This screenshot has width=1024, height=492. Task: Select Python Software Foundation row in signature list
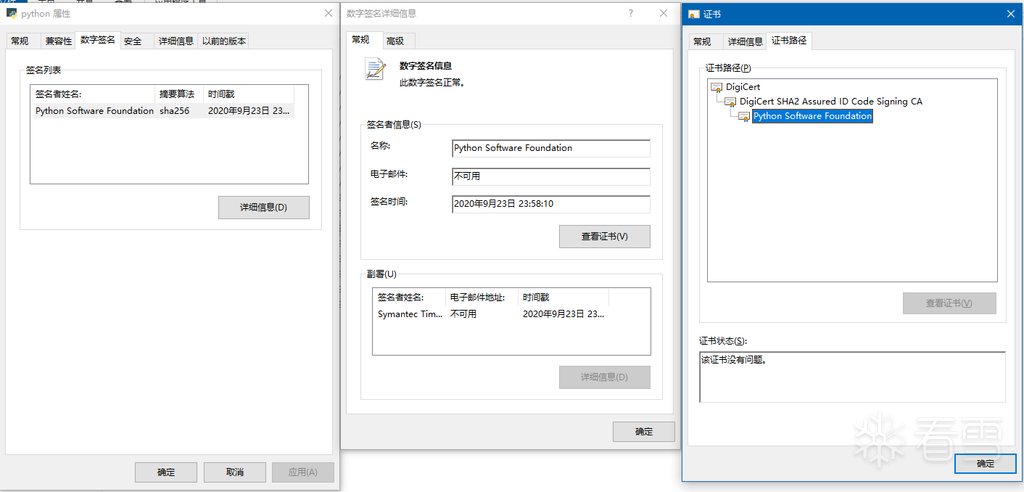coord(164,111)
